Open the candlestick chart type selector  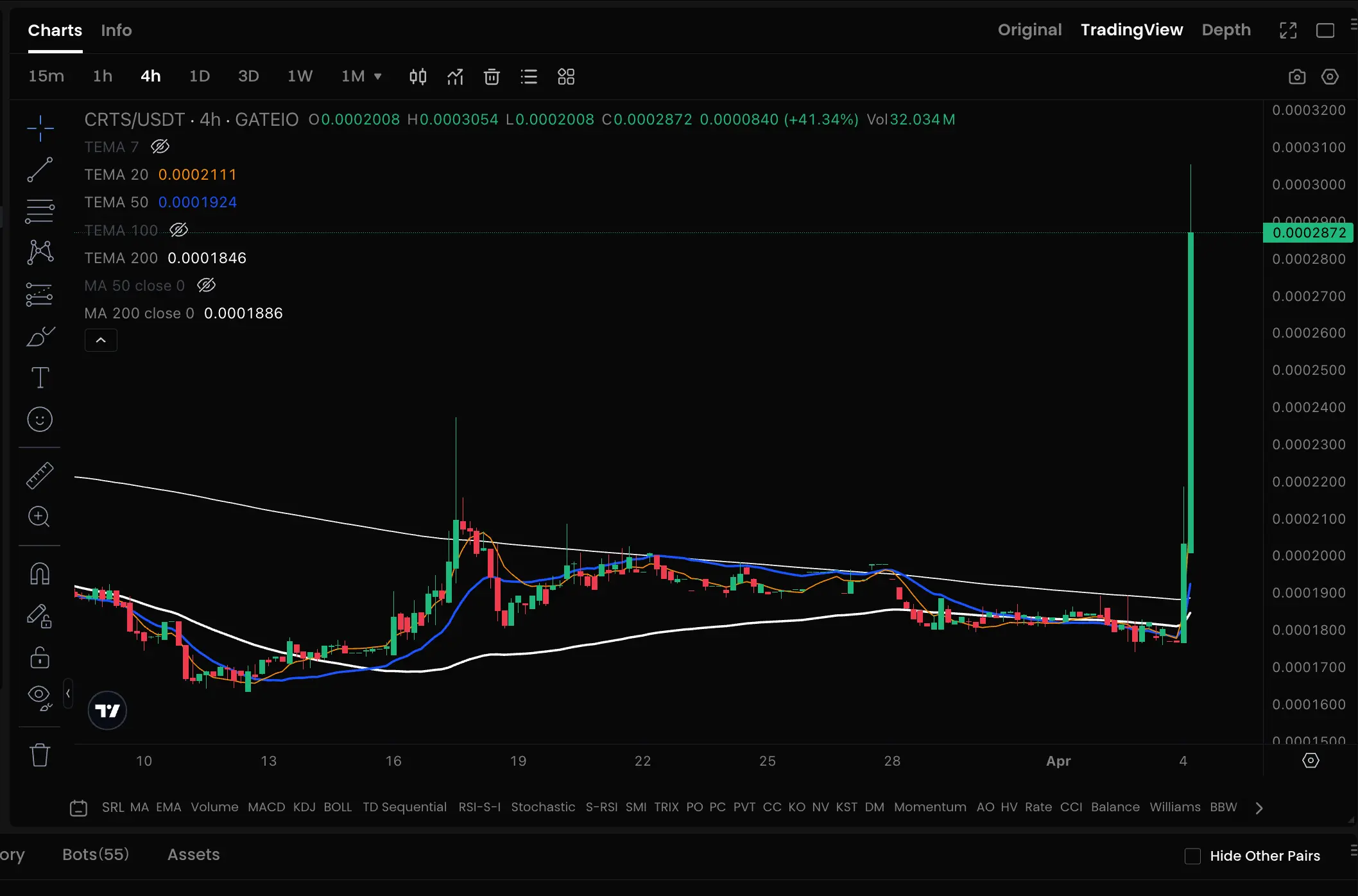point(418,77)
